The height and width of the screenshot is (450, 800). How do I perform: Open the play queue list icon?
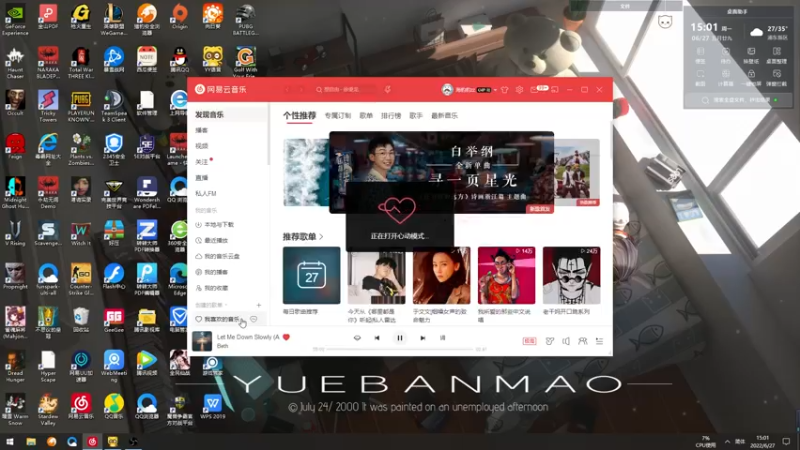click(599, 341)
